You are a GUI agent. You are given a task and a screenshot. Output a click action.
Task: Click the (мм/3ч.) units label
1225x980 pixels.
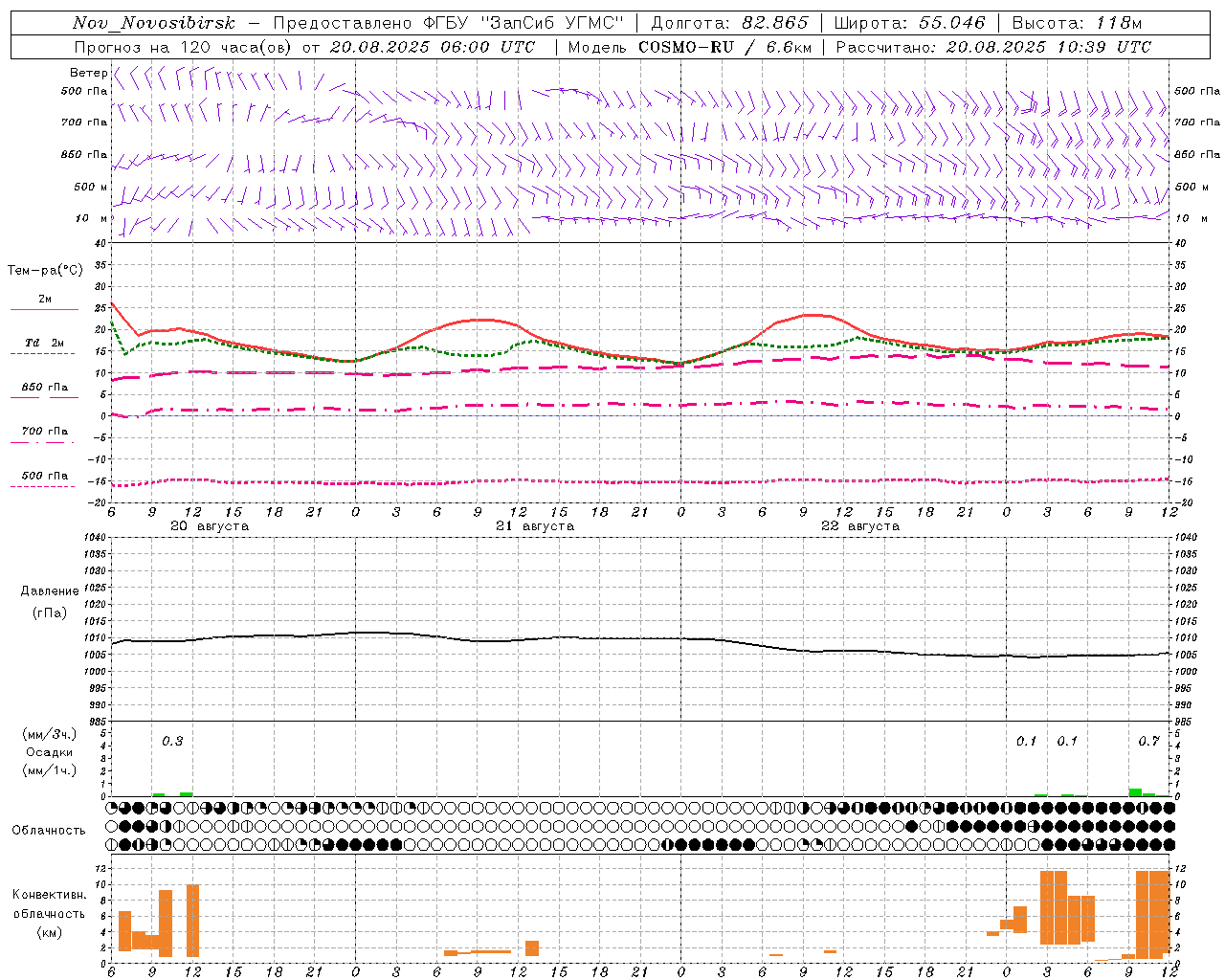point(50,734)
